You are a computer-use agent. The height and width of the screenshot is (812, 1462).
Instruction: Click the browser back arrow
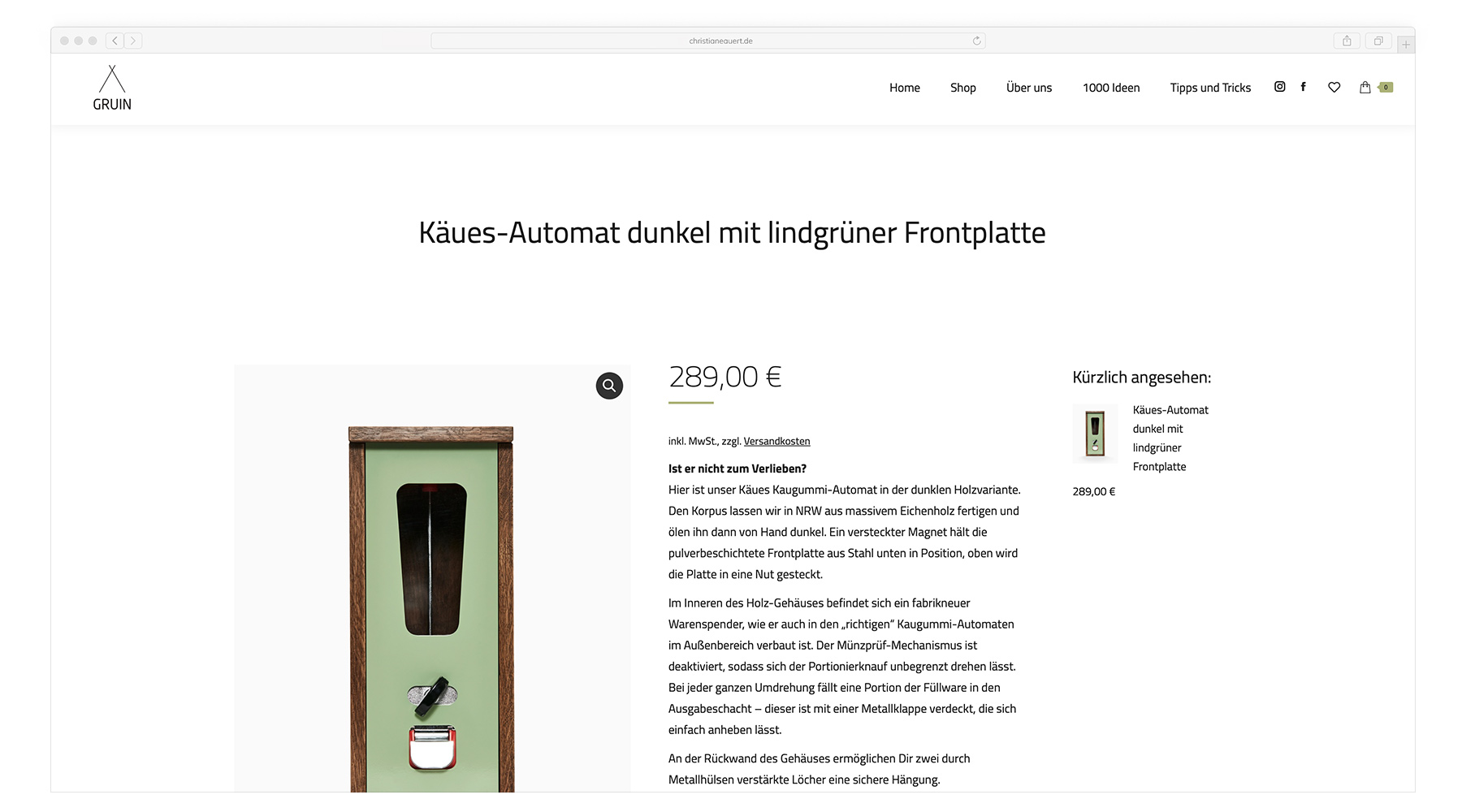pyautogui.click(x=115, y=41)
